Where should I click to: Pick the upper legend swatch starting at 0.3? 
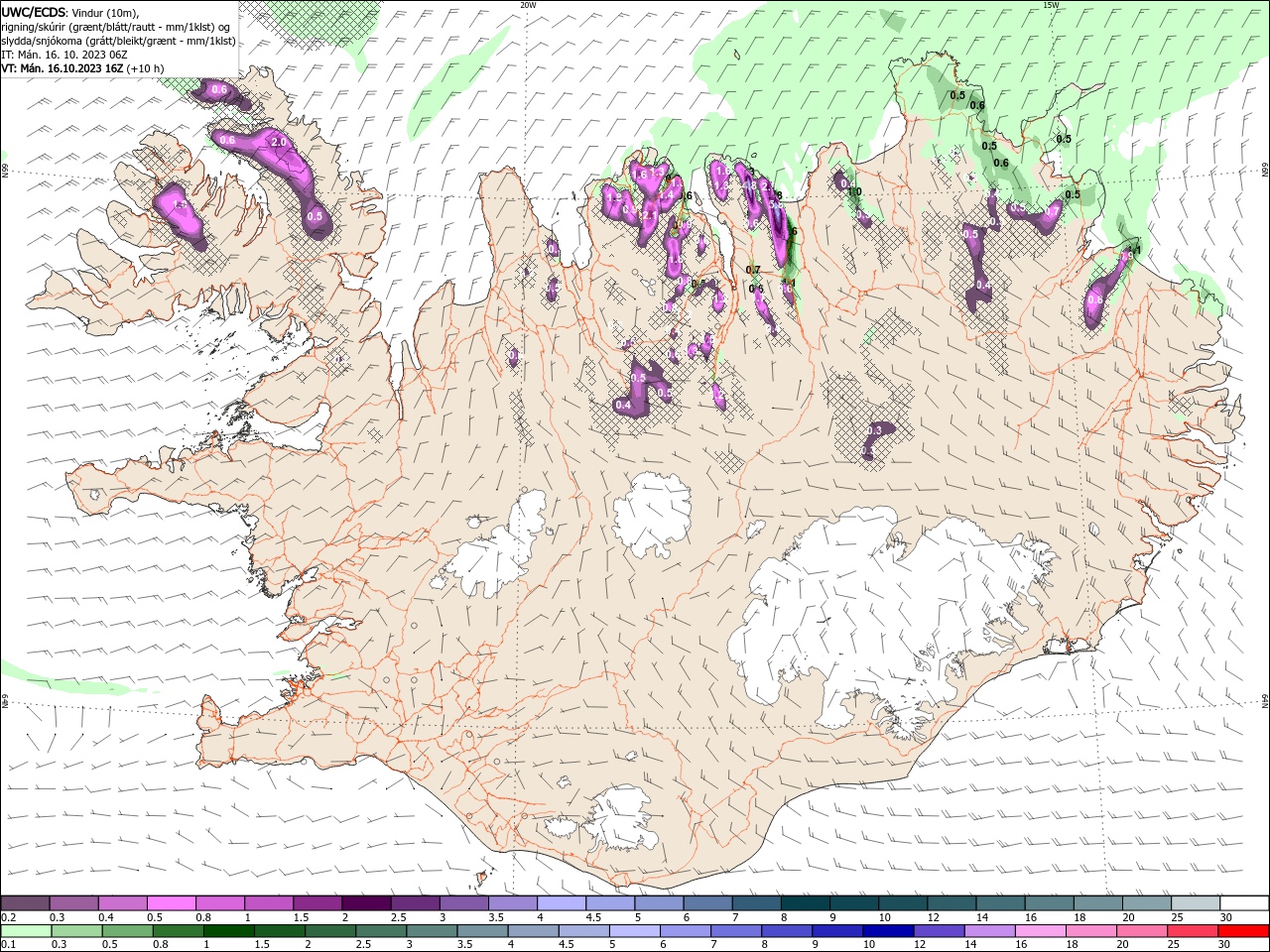[x=74, y=902]
